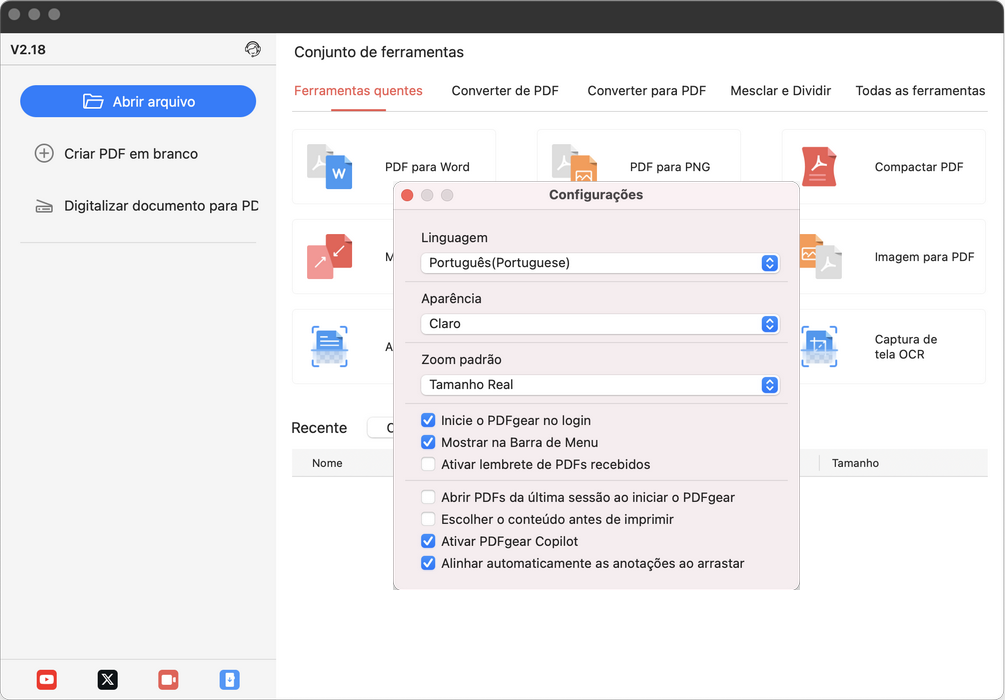The width and height of the screenshot is (1005, 700).
Task: Check Escolher o conteúdo antes de imprimir
Action: pyautogui.click(x=428, y=519)
